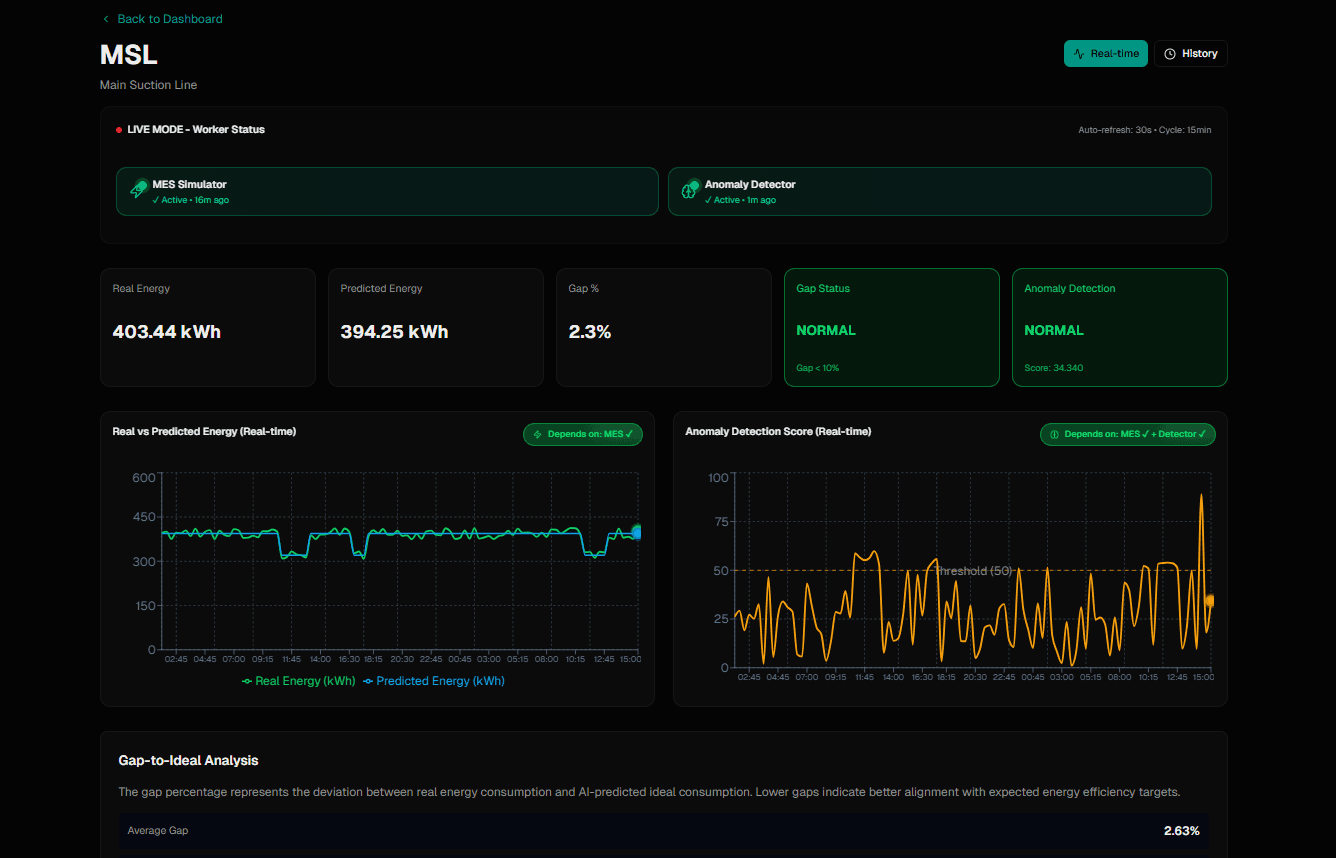Click the Predicted Energy 394.25 kWh card
This screenshot has width=1336, height=858.
tap(435, 327)
